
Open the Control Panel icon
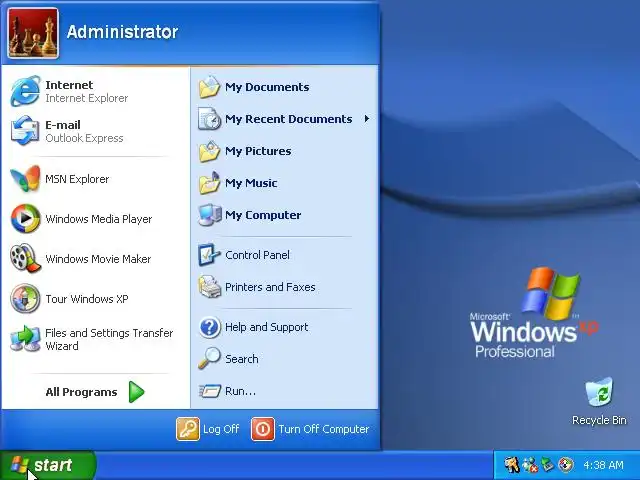[209, 255]
